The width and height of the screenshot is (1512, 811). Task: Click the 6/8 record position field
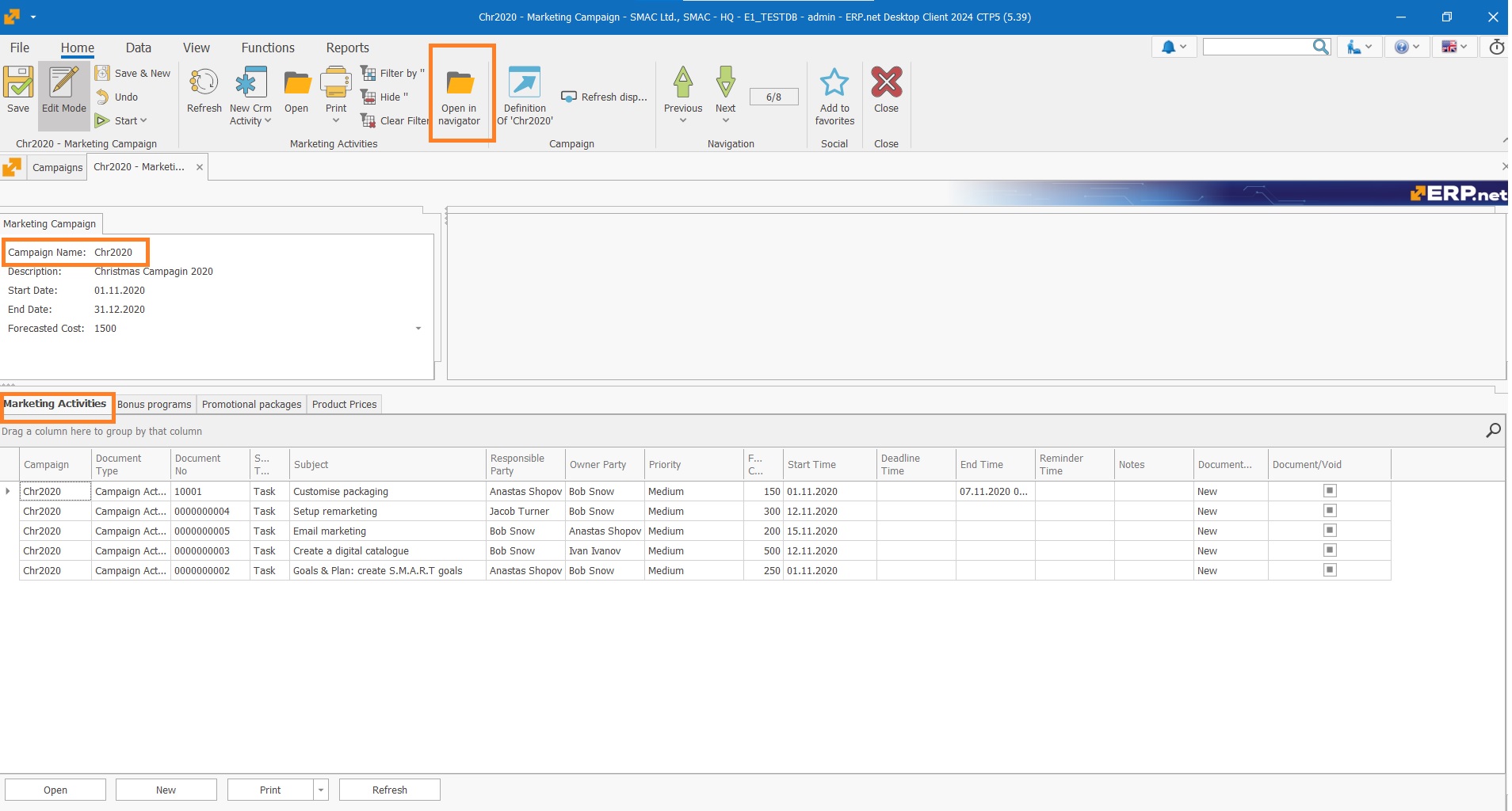point(773,97)
